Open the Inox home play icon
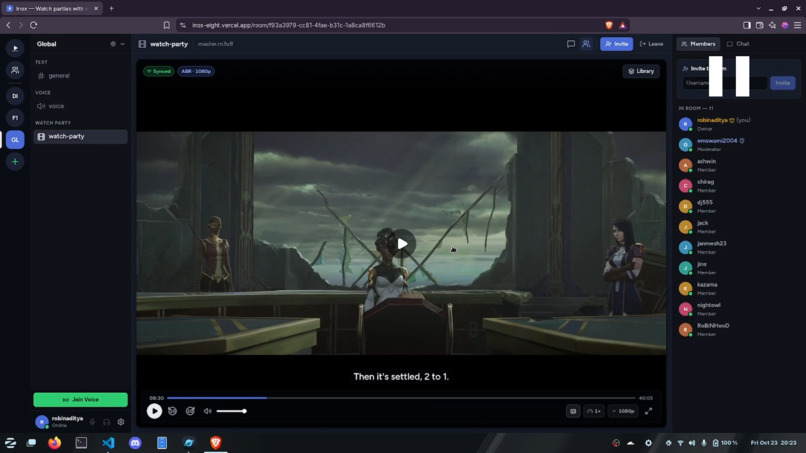Image resolution: width=806 pixels, height=453 pixels. point(15,48)
